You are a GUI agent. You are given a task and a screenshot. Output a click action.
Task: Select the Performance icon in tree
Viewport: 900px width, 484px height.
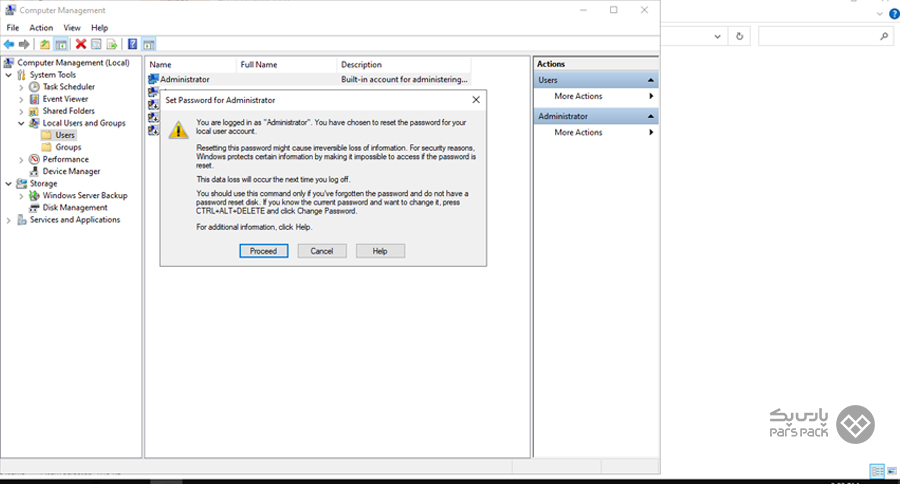coord(34,159)
